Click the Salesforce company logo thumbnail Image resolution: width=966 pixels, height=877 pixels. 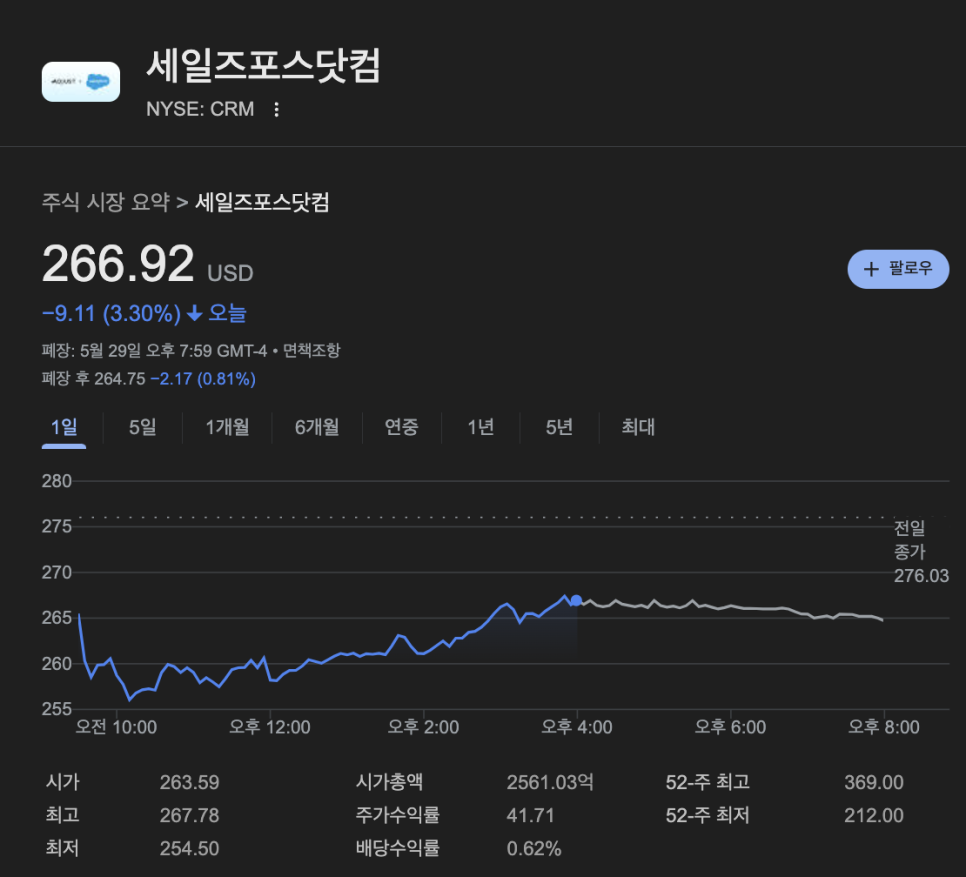tap(81, 81)
